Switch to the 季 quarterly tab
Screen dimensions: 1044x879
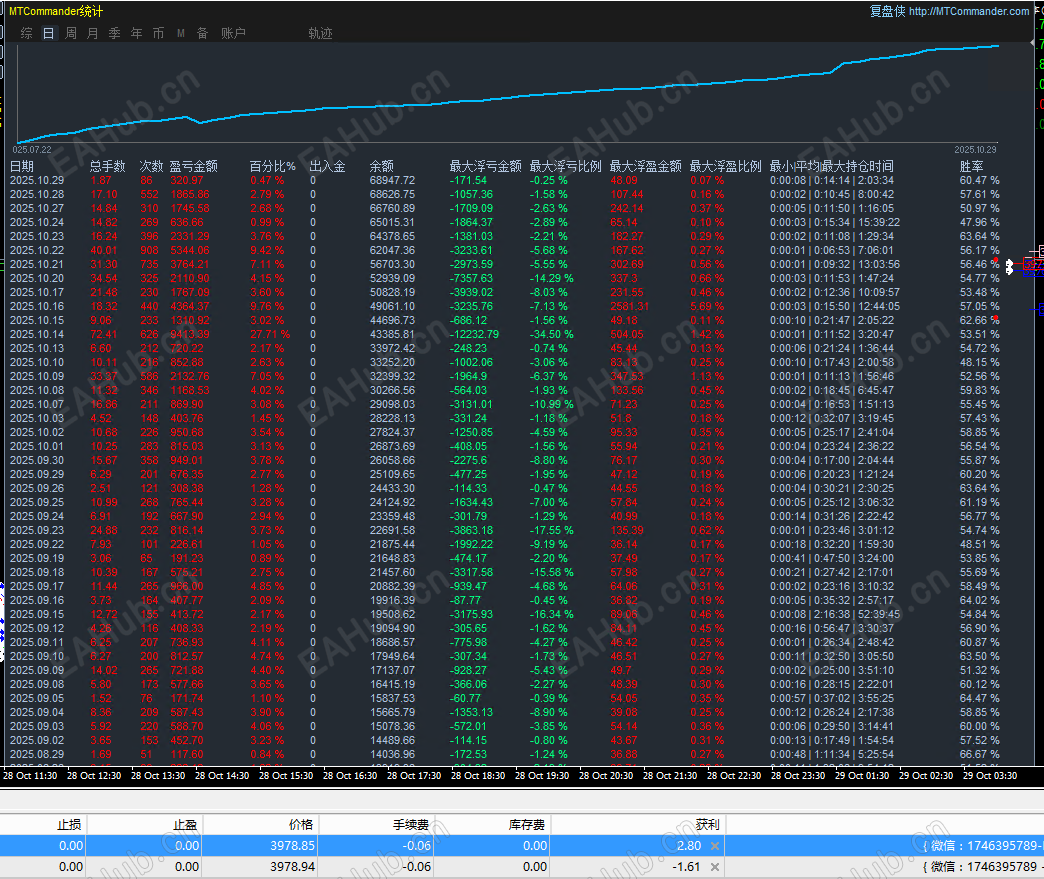[114, 33]
